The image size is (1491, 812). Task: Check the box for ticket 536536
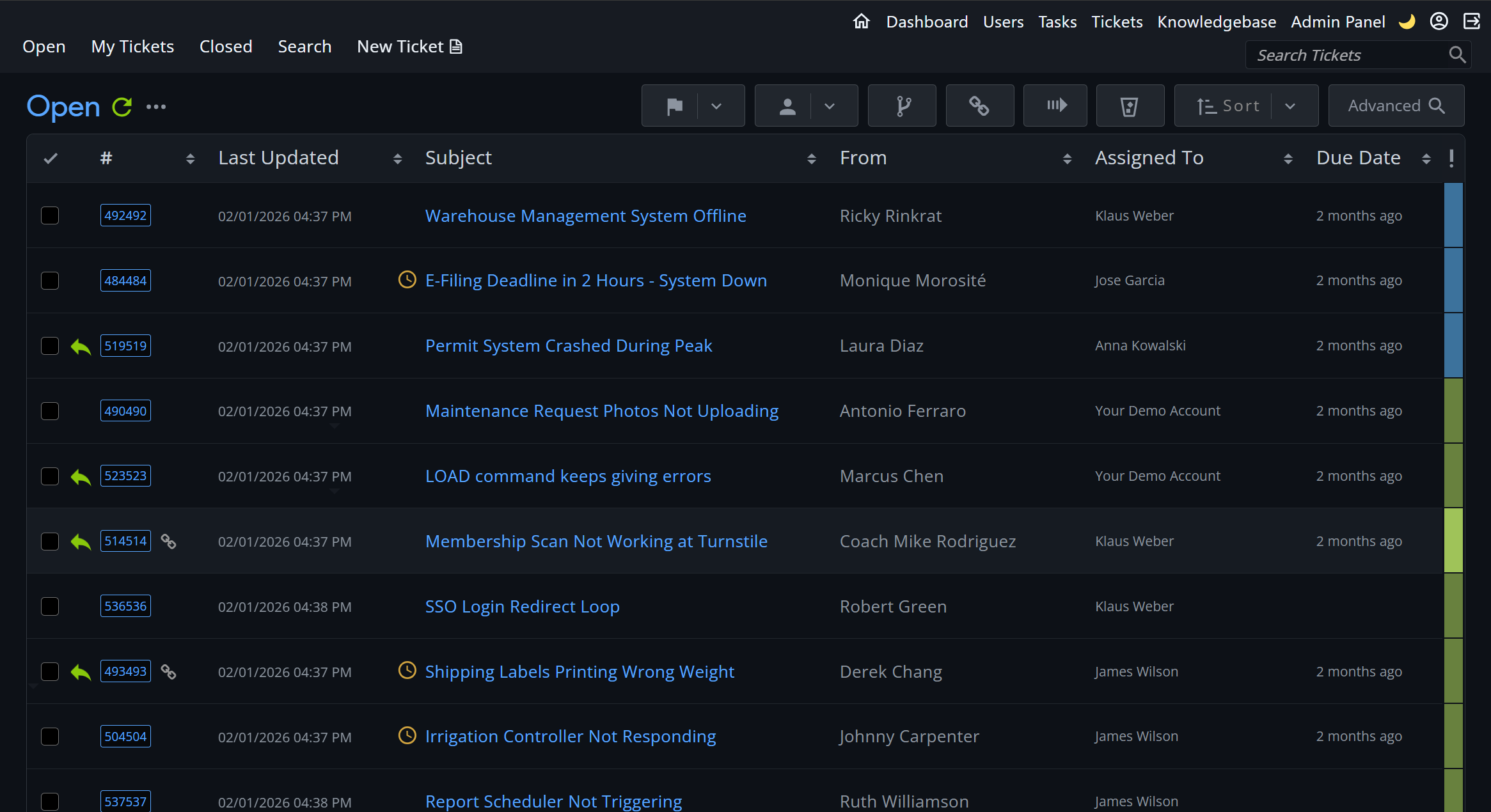coord(50,606)
